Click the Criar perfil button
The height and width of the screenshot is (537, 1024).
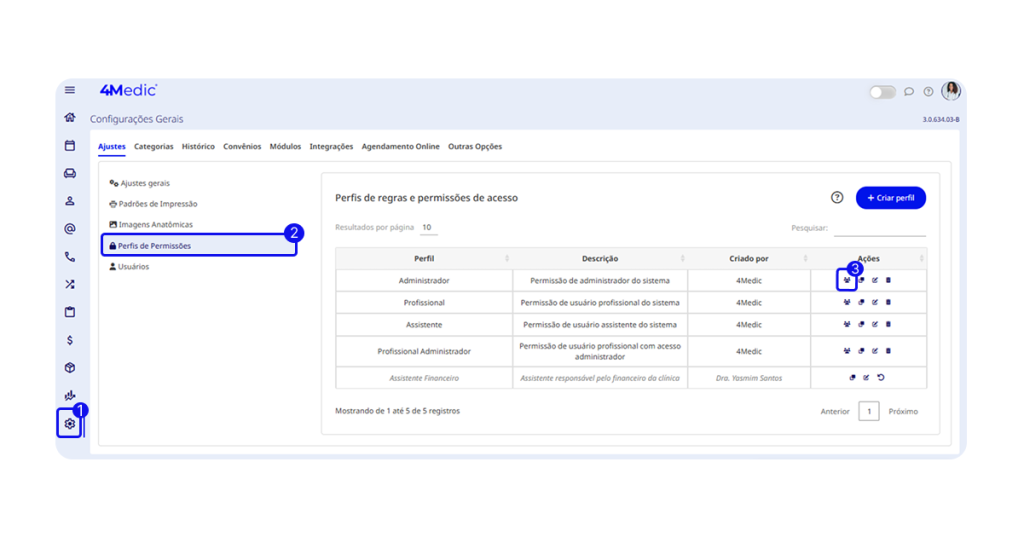coord(890,198)
